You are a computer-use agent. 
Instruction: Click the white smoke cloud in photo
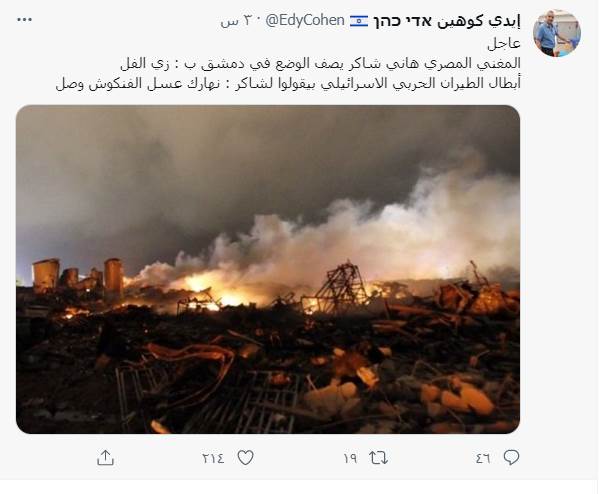click(x=363, y=237)
